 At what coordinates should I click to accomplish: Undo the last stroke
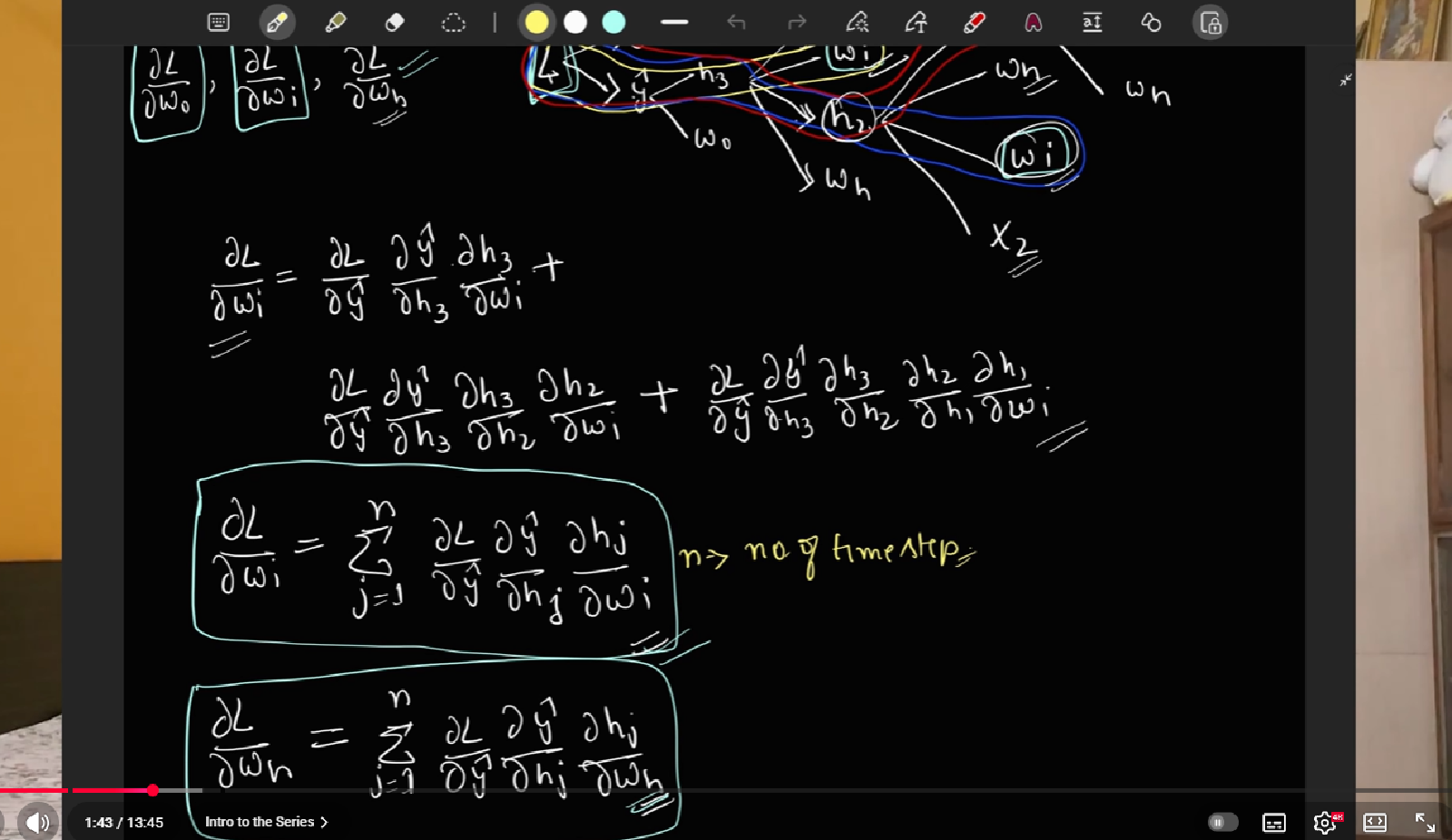(736, 23)
